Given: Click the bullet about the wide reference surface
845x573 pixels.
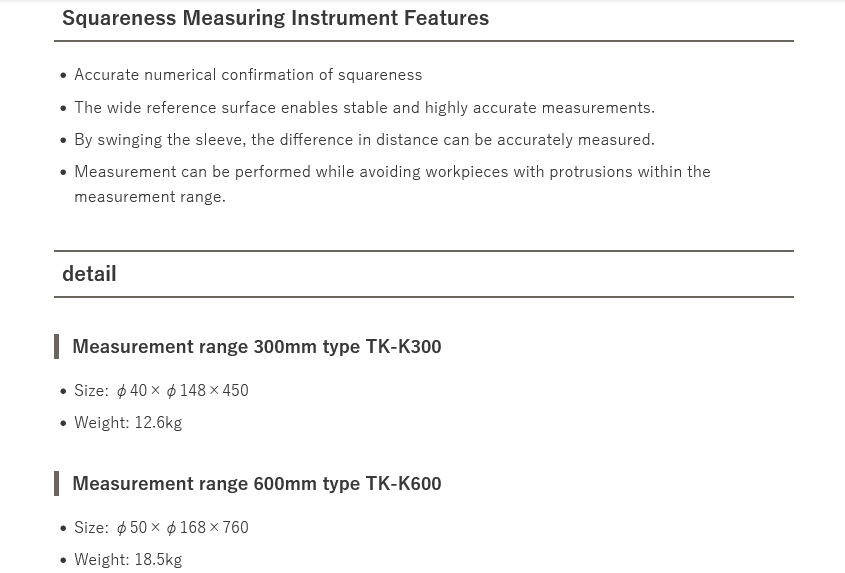Looking at the screenshot, I should click(364, 107).
